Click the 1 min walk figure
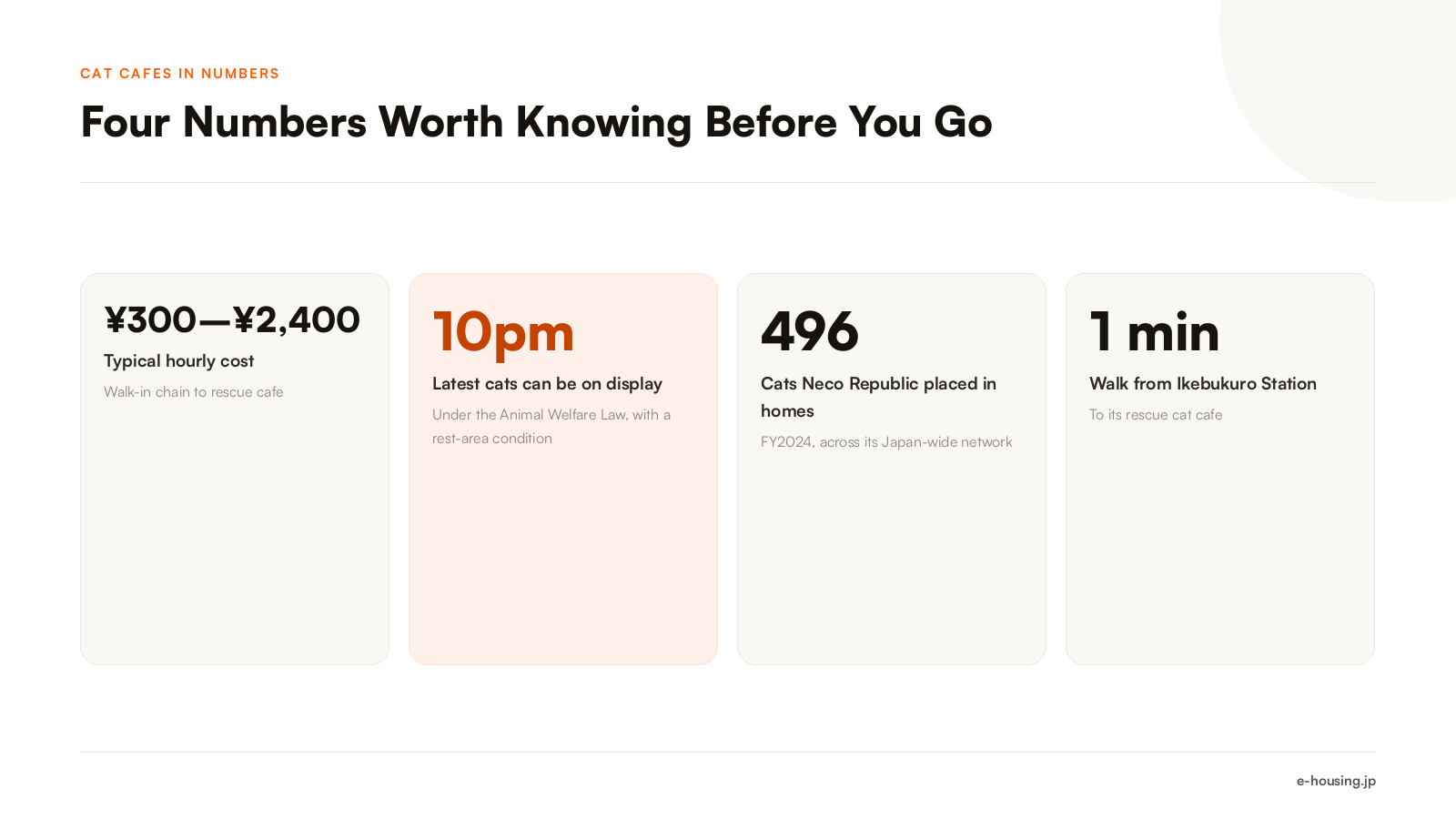 point(1154,331)
